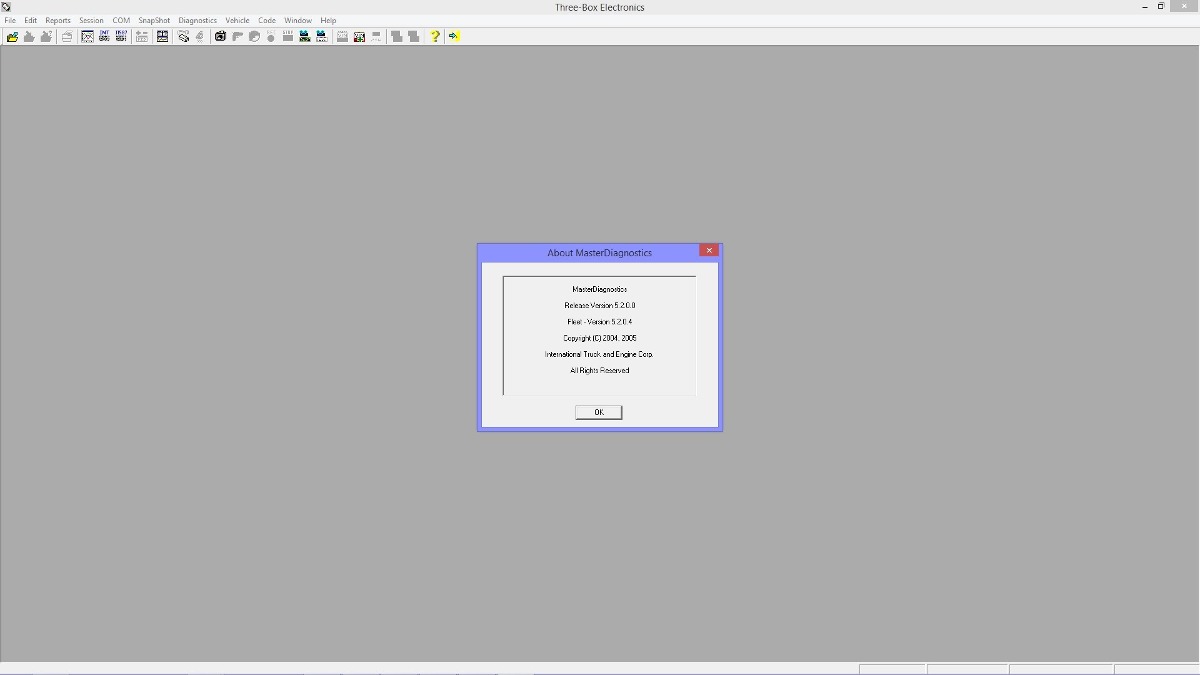Click the 'All Rights Reserved' text
Viewport: 1200px width, 675px height.
point(600,370)
